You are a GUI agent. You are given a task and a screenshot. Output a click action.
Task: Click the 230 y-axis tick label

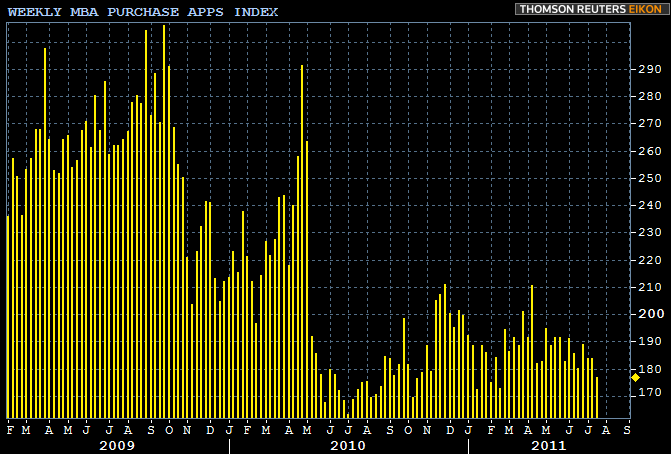click(649, 233)
